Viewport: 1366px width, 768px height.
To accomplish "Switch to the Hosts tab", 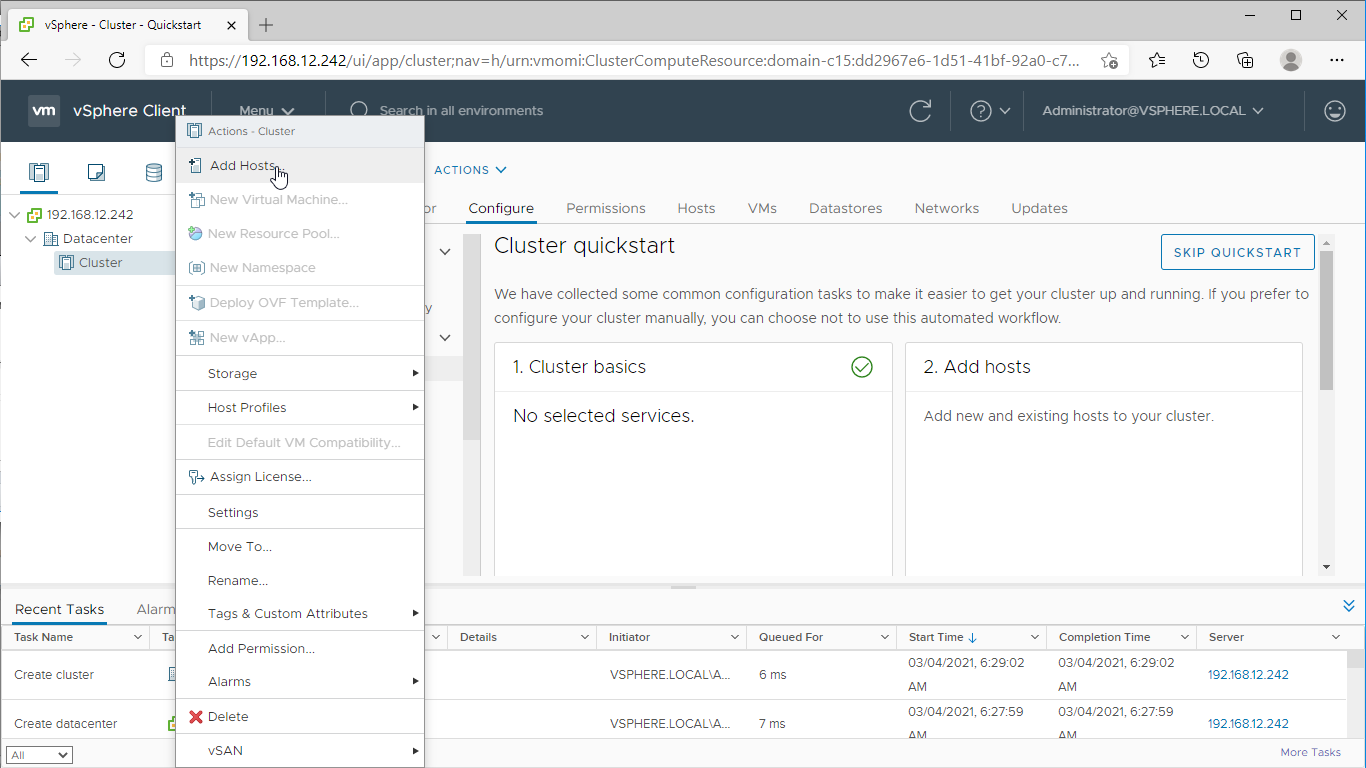I will [696, 208].
